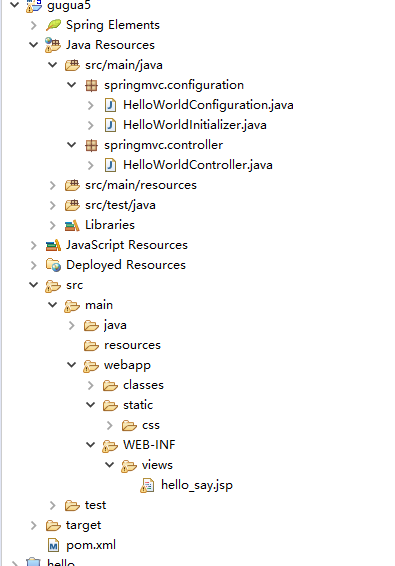Click the static folder icon
The width and height of the screenshot is (395, 566).
[x=110, y=406]
